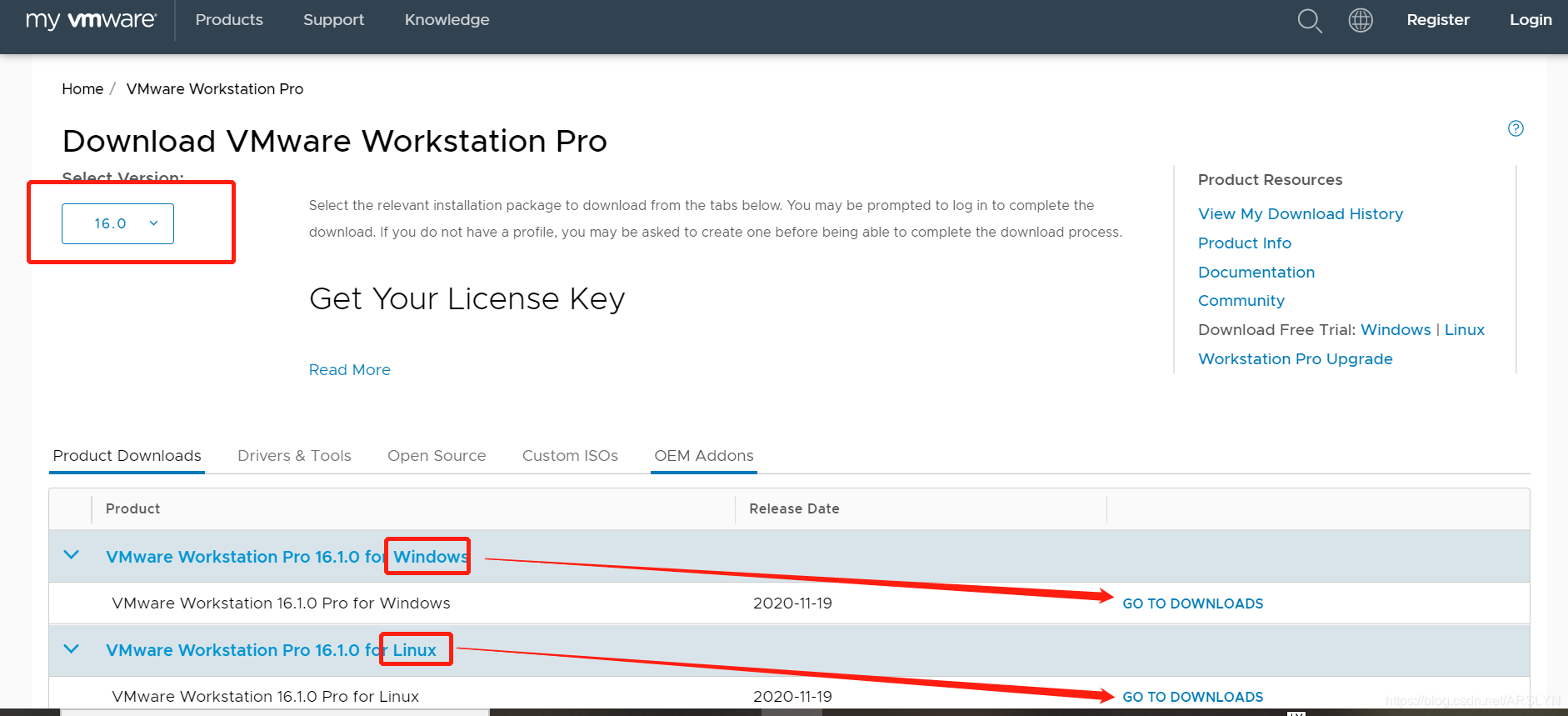The width and height of the screenshot is (1568, 716).
Task: Switch to the Custom ISOs tab
Action: pyautogui.click(x=570, y=456)
